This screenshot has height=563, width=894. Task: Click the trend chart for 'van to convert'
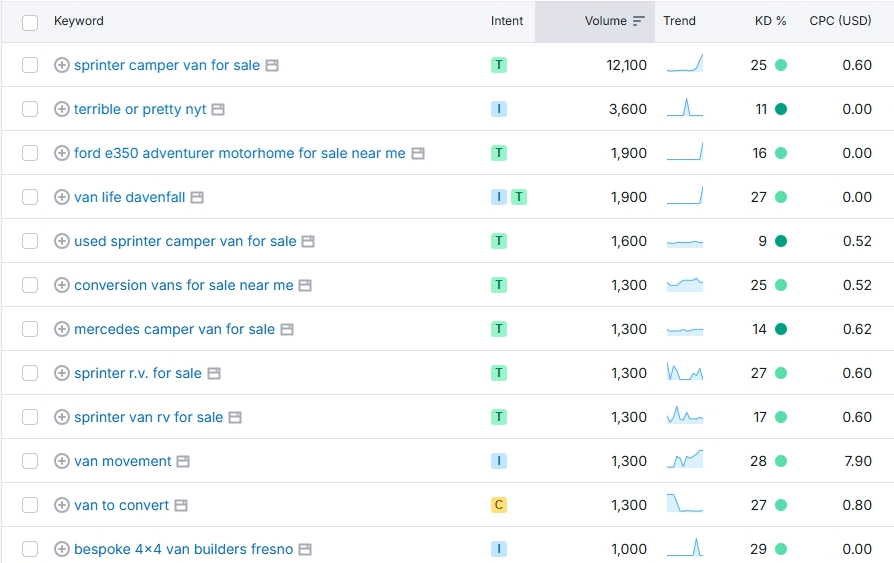pos(685,503)
